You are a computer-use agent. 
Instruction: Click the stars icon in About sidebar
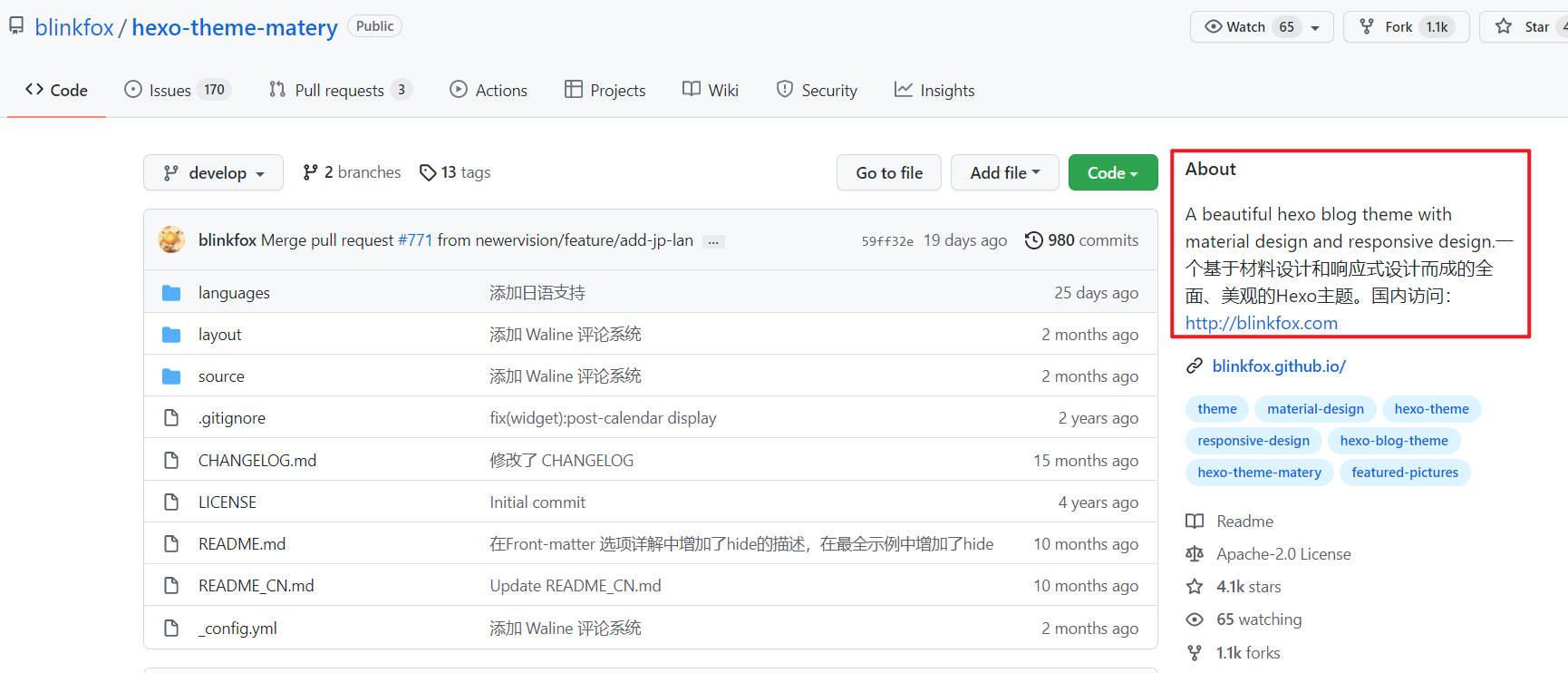click(1195, 587)
